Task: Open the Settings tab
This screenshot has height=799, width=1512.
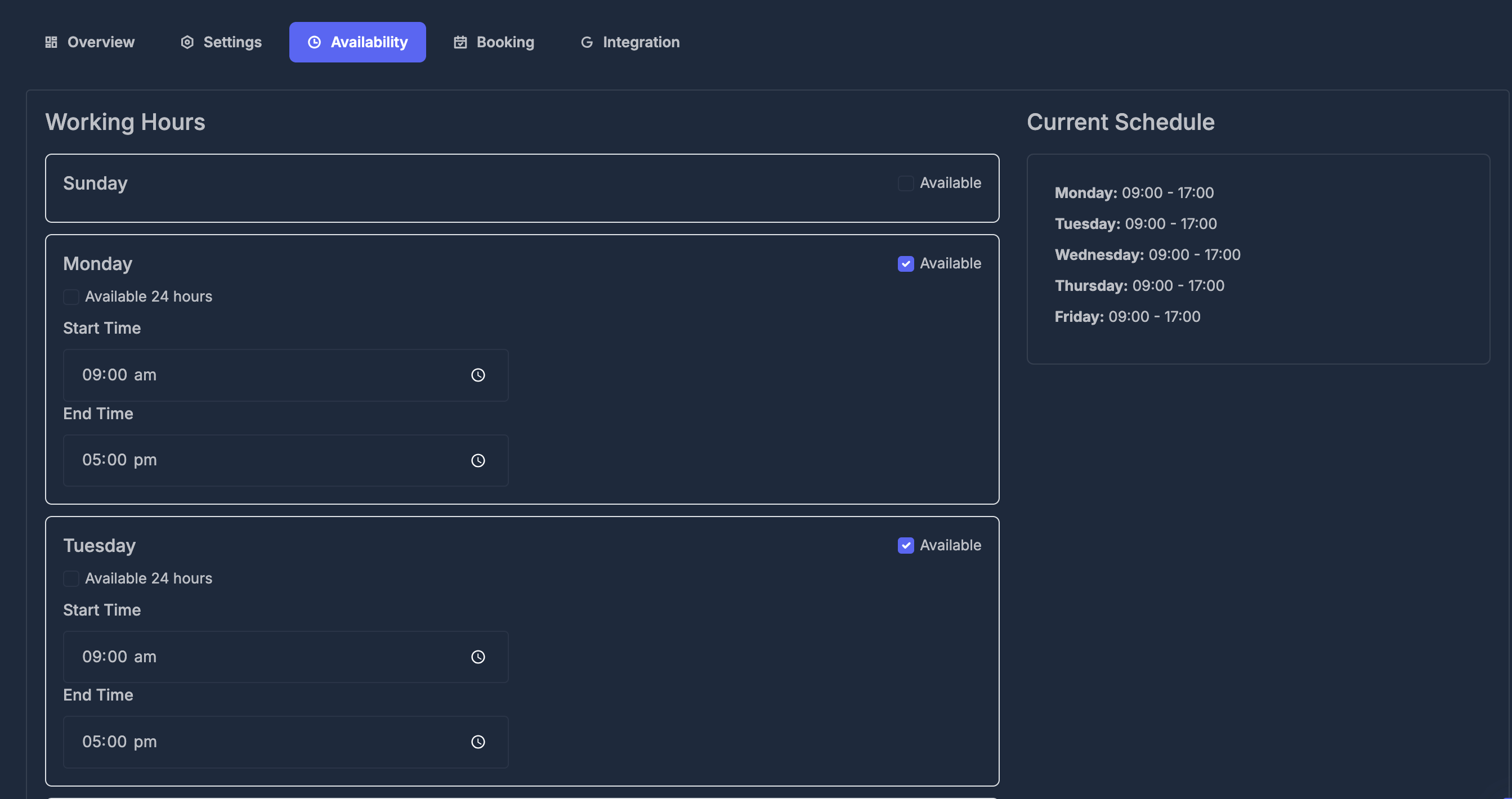Action: click(x=221, y=42)
